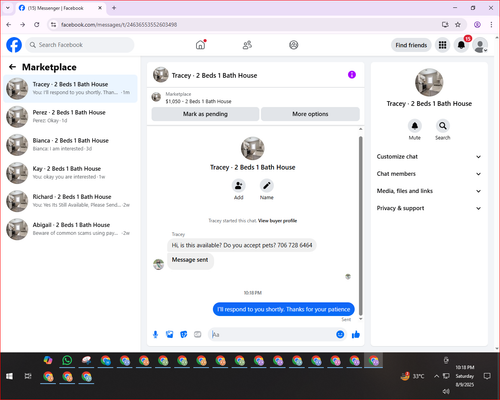Click the 'Message sent' bubble
This screenshot has height=400, width=500.
(190, 260)
